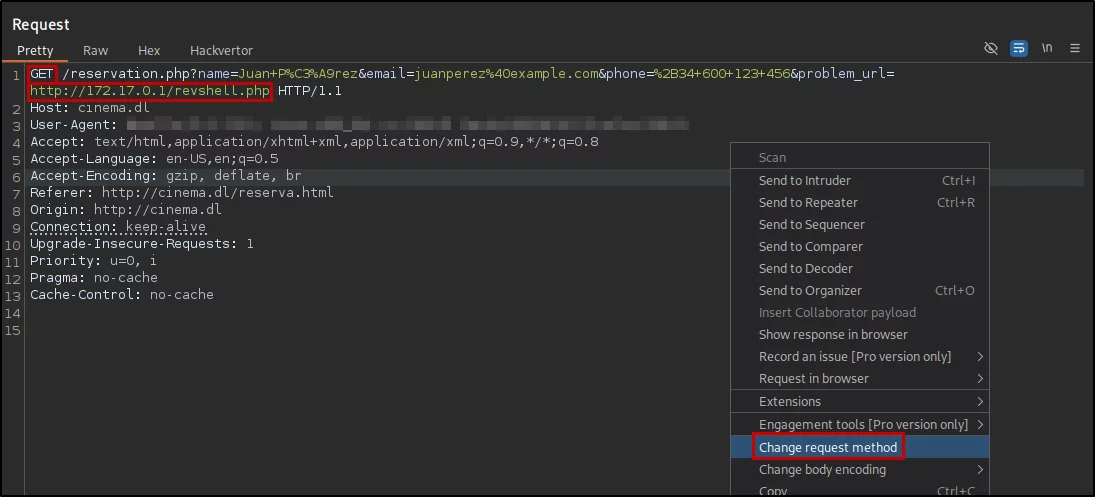Toggle the hidden characters eye icon
Image resolution: width=1095 pixels, height=497 pixels.
click(x=990, y=48)
